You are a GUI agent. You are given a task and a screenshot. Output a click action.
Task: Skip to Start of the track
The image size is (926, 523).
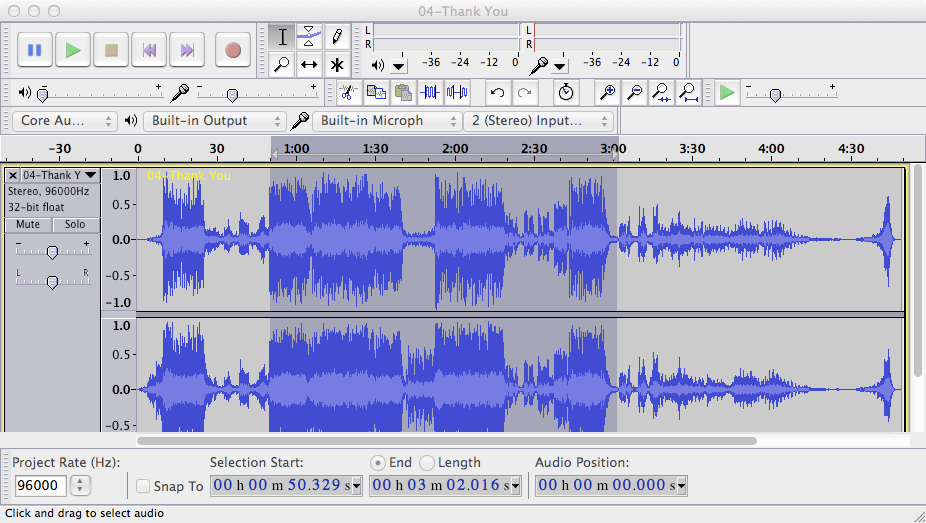click(149, 50)
